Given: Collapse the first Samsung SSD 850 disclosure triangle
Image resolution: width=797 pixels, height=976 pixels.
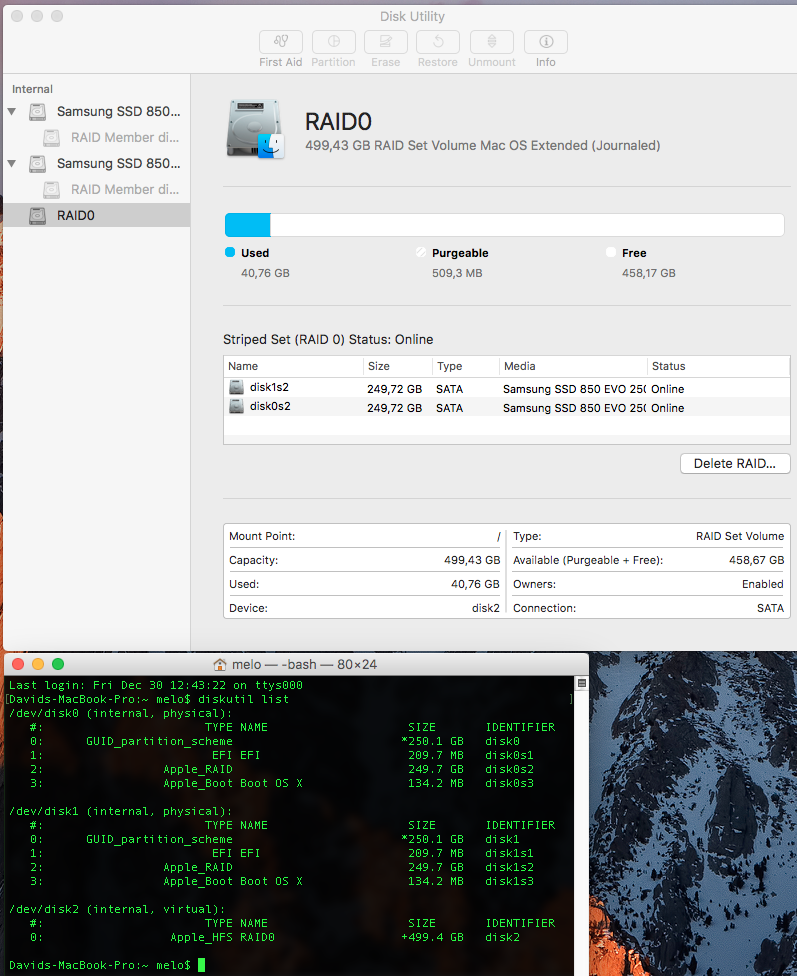Looking at the screenshot, I should pyautogui.click(x=12, y=111).
